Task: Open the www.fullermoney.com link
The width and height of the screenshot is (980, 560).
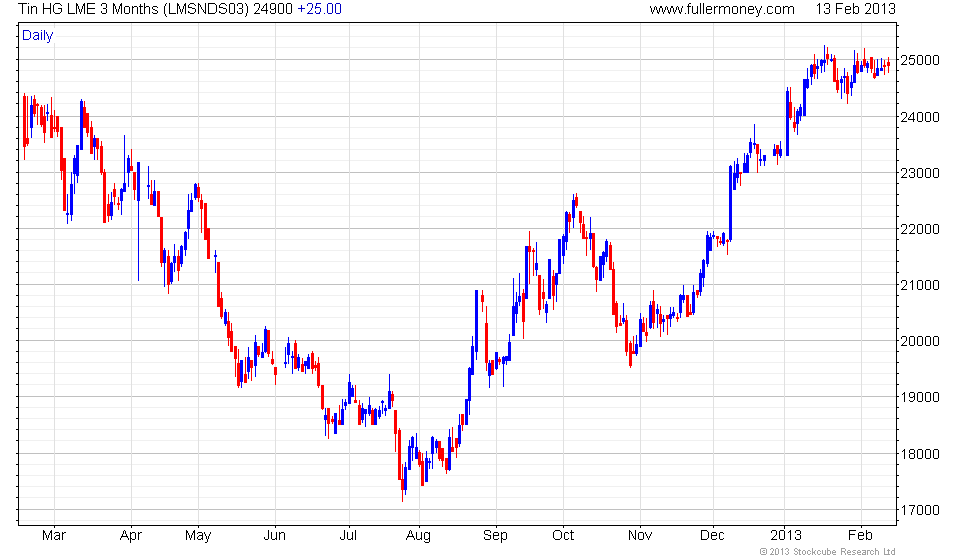Action: (722, 9)
